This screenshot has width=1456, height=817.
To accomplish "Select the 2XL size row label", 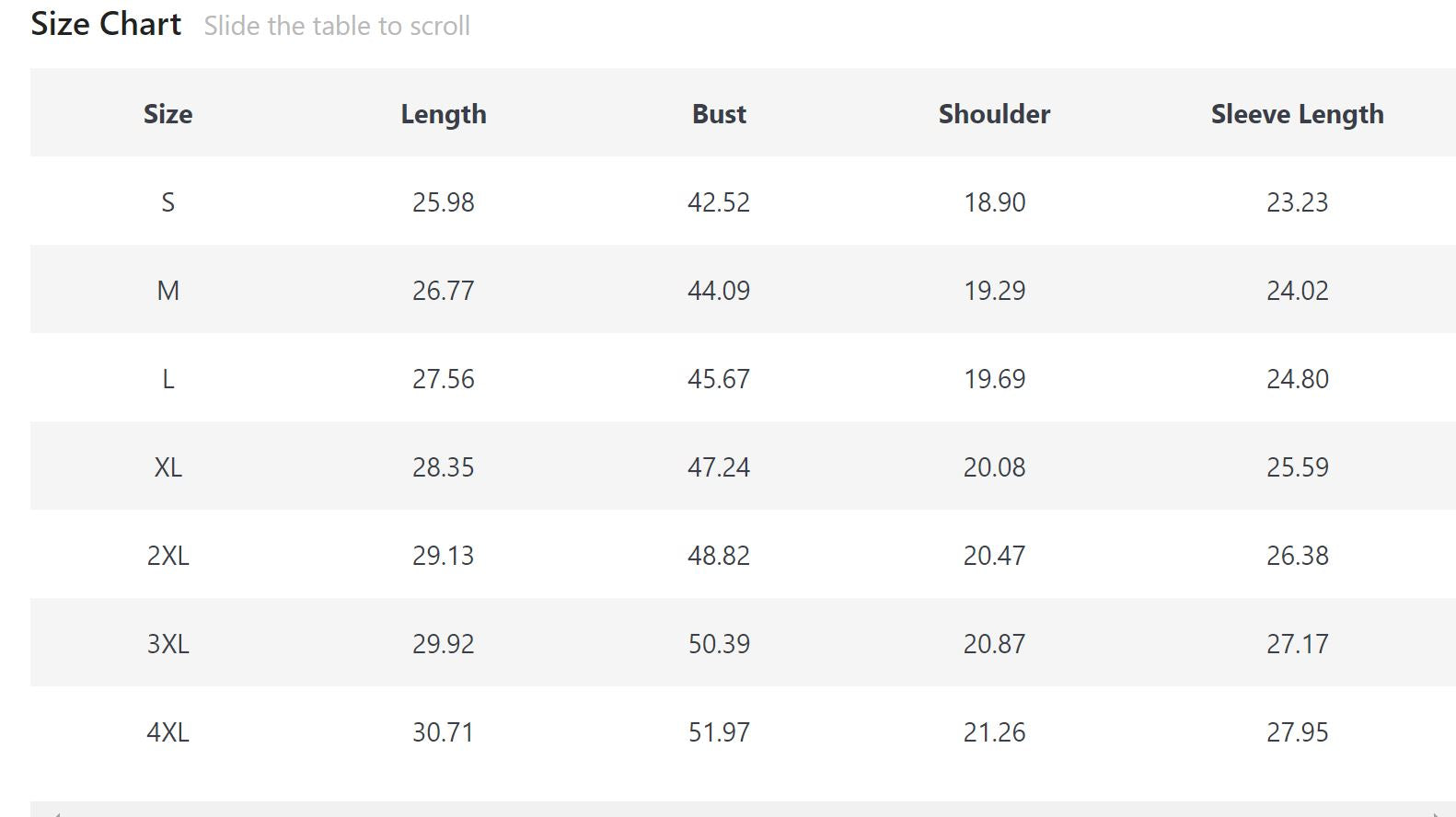I will [168, 556].
